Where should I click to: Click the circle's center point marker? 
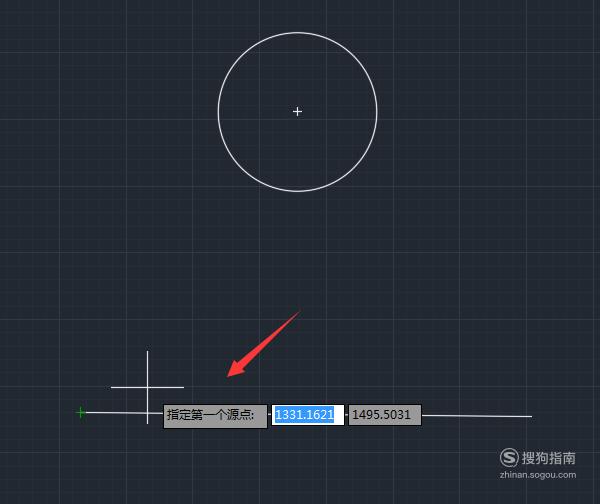click(x=297, y=112)
